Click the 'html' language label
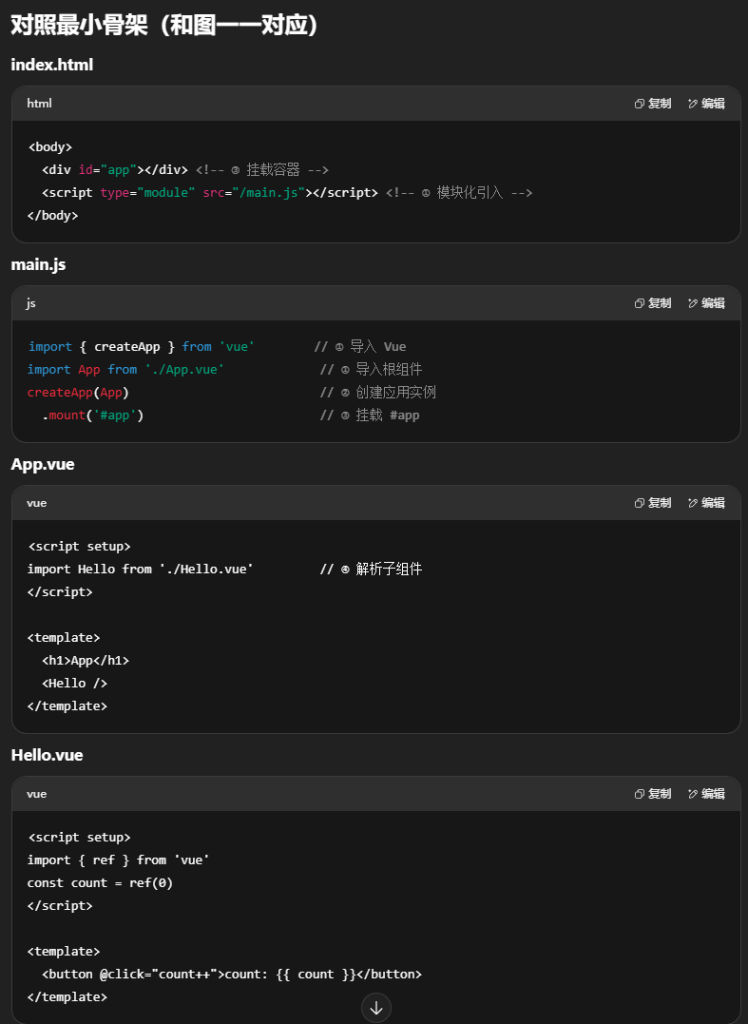Viewport: 748px width, 1024px height. [39, 103]
